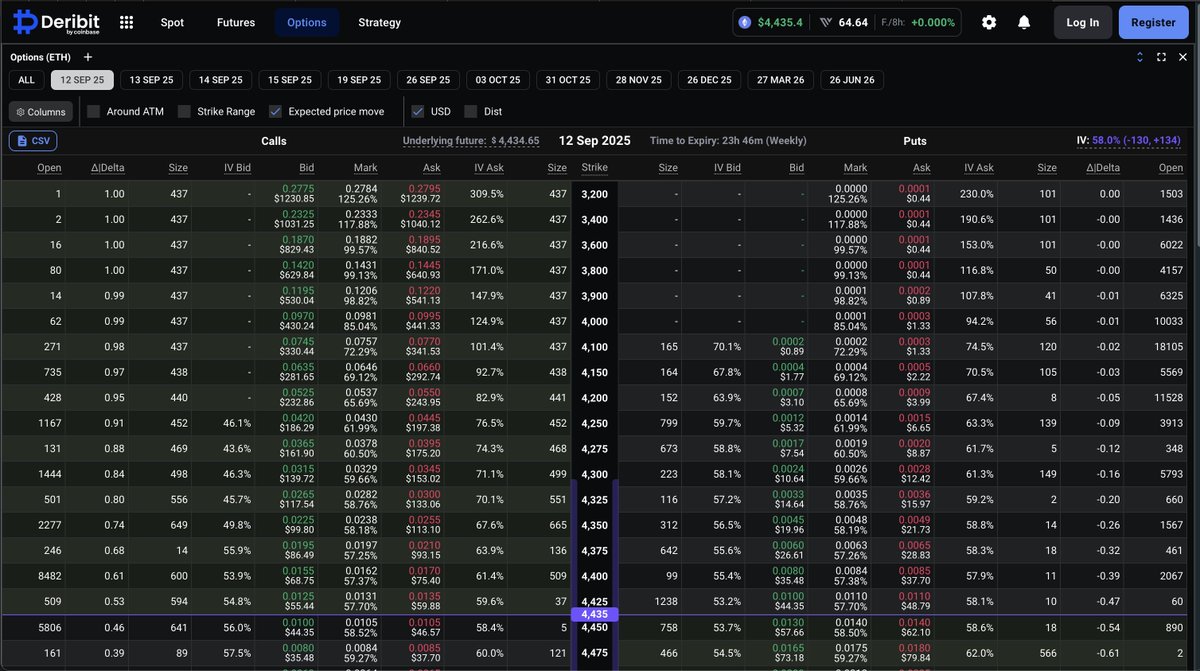Select the 26 DEC 25 expiry tab
This screenshot has width=1200, height=671.
pyautogui.click(x=709, y=79)
